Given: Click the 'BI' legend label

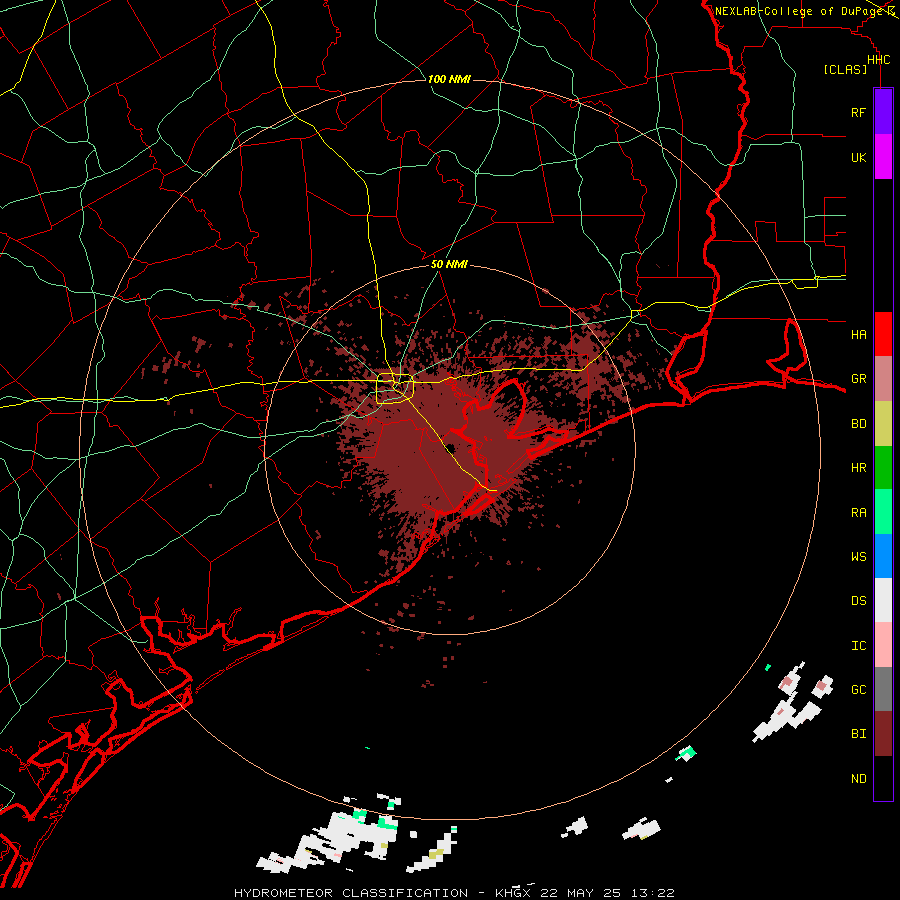Looking at the screenshot, I should (x=858, y=734).
